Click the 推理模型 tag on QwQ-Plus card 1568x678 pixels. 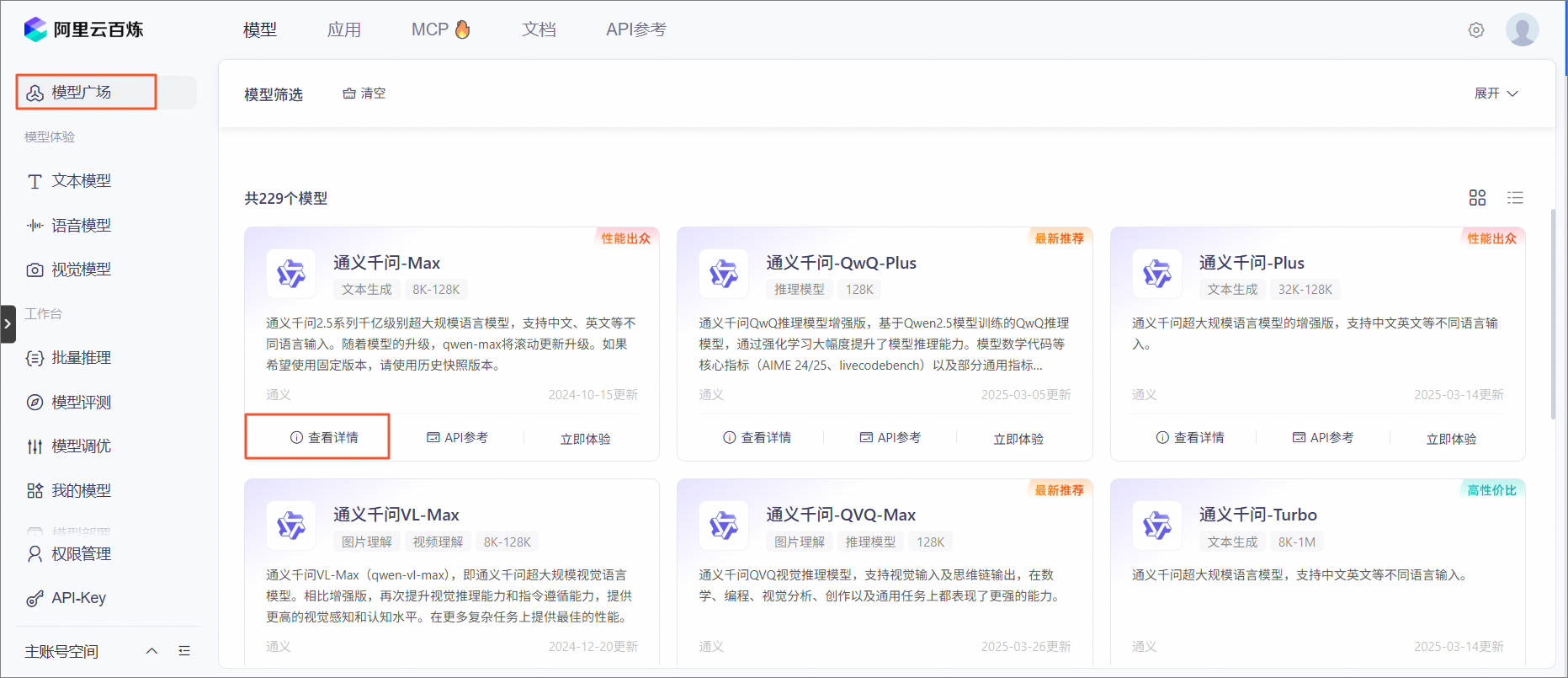[x=800, y=290]
